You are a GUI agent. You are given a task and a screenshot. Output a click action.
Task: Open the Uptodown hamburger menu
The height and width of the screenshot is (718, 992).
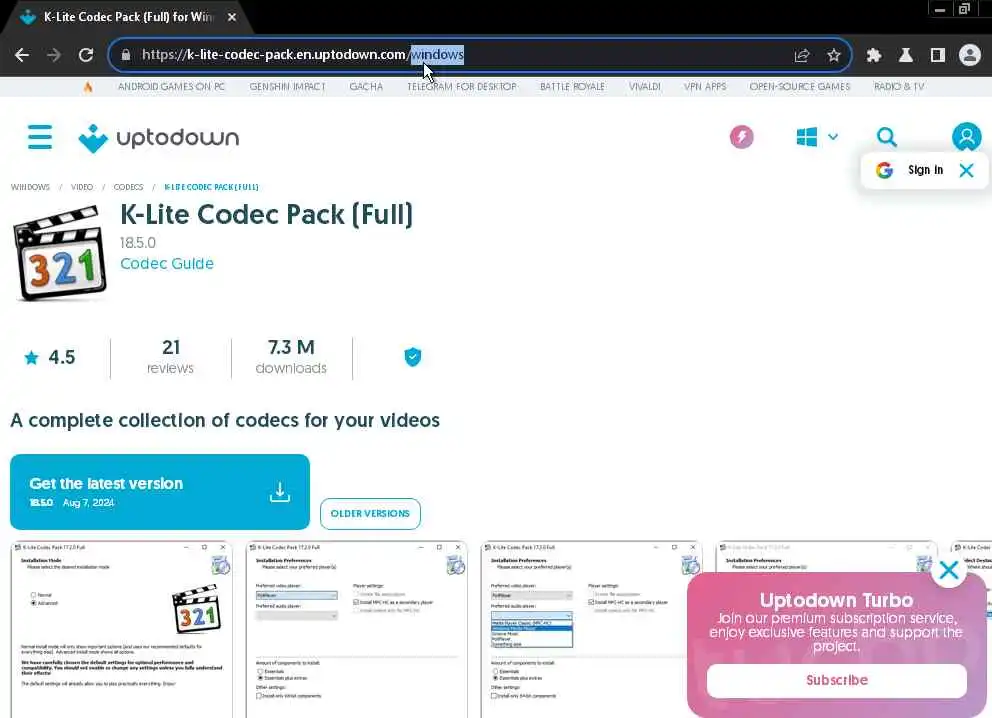pyautogui.click(x=40, y=137)
